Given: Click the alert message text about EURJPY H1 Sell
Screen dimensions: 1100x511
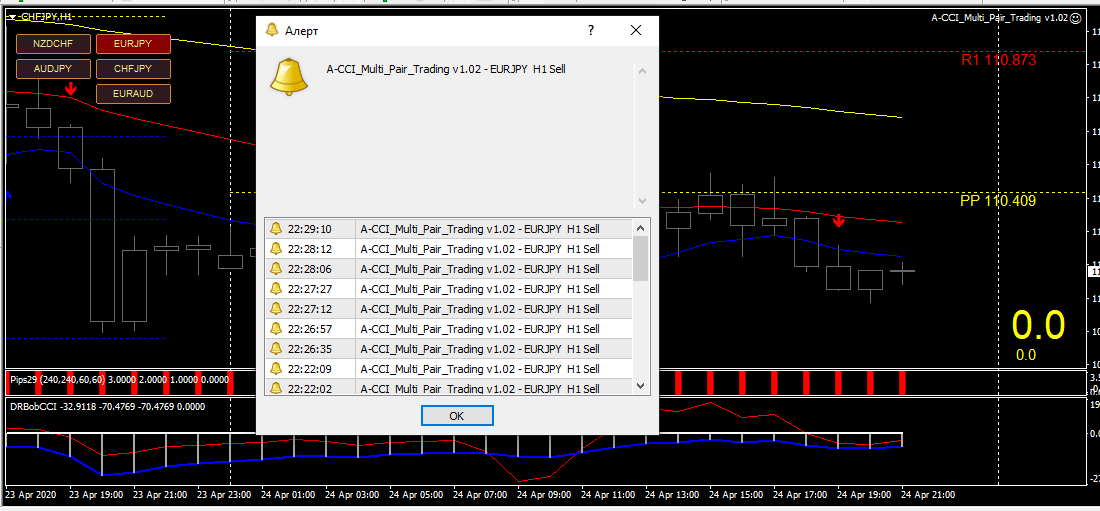Looking at the screenshot, I should click(x=446, y=69).
